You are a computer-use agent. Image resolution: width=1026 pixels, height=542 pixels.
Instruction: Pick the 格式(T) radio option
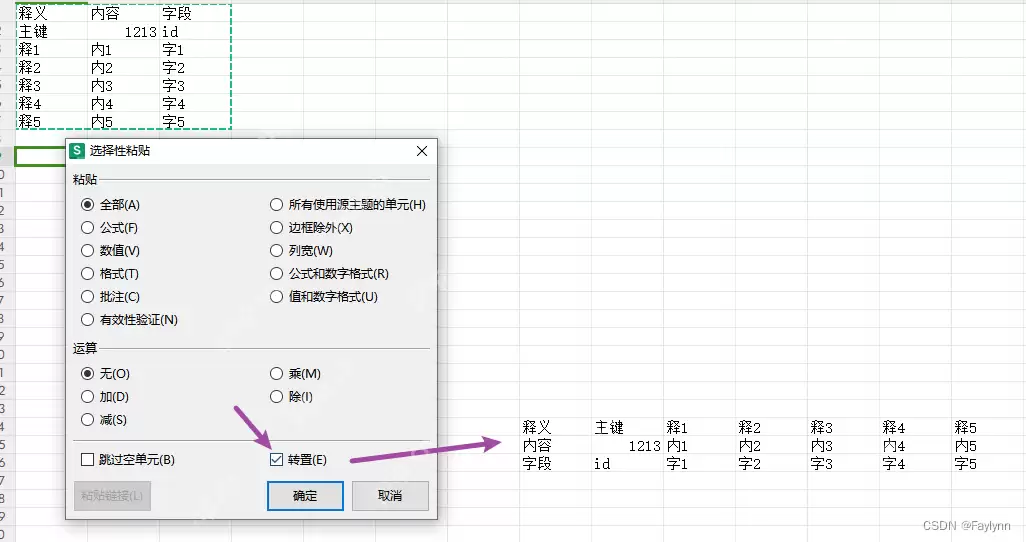[x=110, y=274]
